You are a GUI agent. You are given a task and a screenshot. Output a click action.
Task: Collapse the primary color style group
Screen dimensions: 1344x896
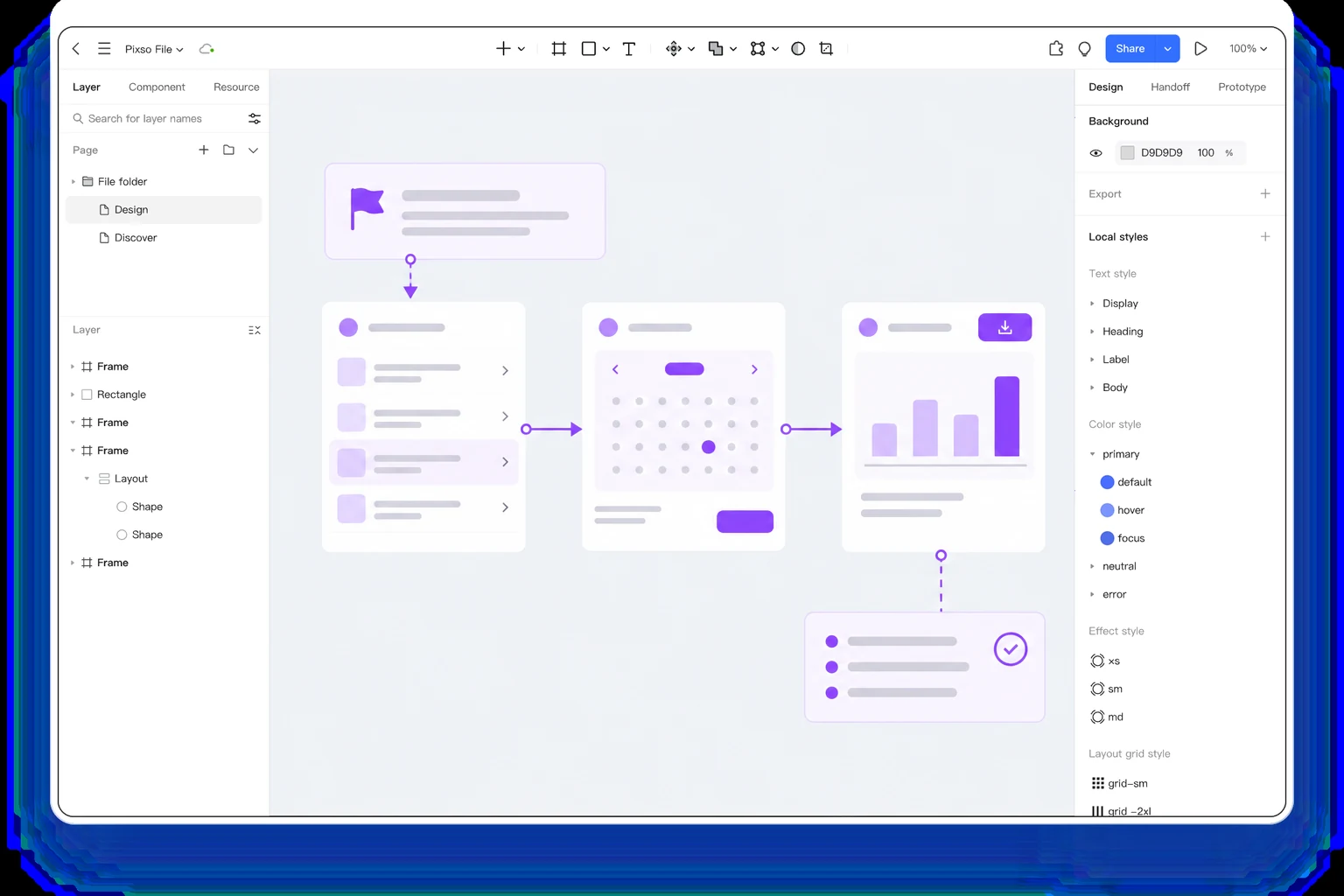[x=1092, y=454]
